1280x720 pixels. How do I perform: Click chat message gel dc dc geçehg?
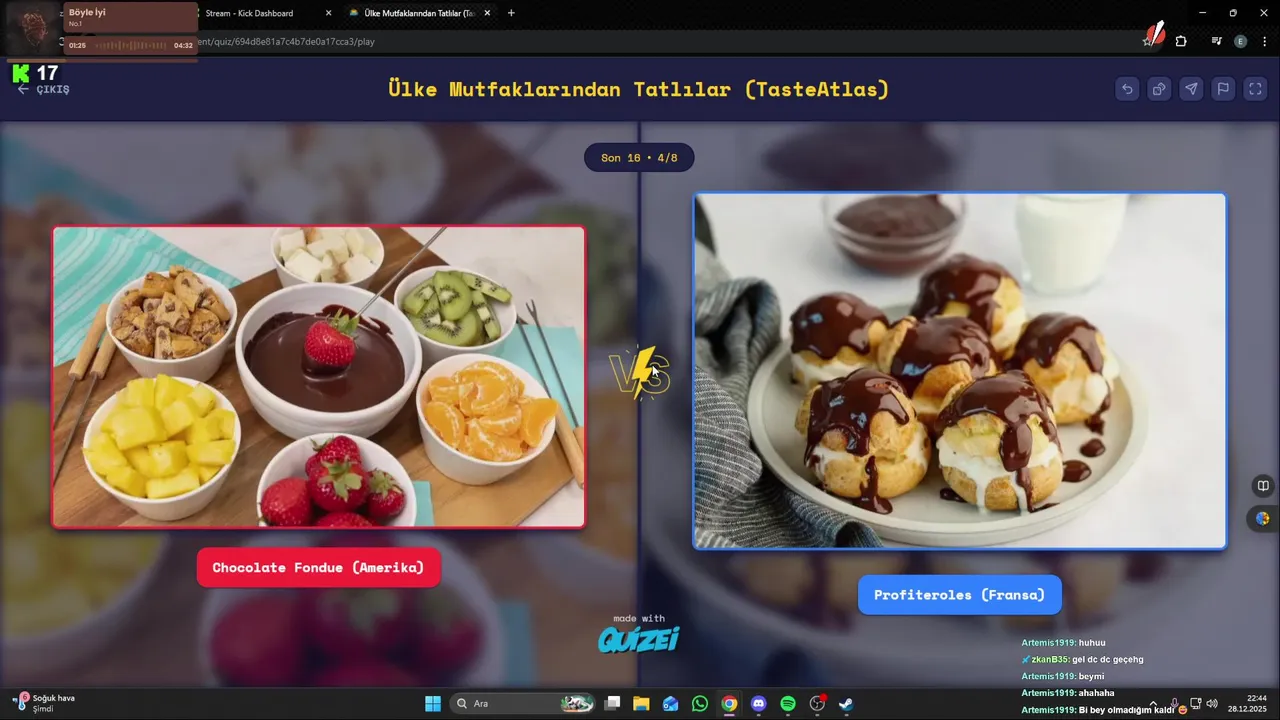1108,660
